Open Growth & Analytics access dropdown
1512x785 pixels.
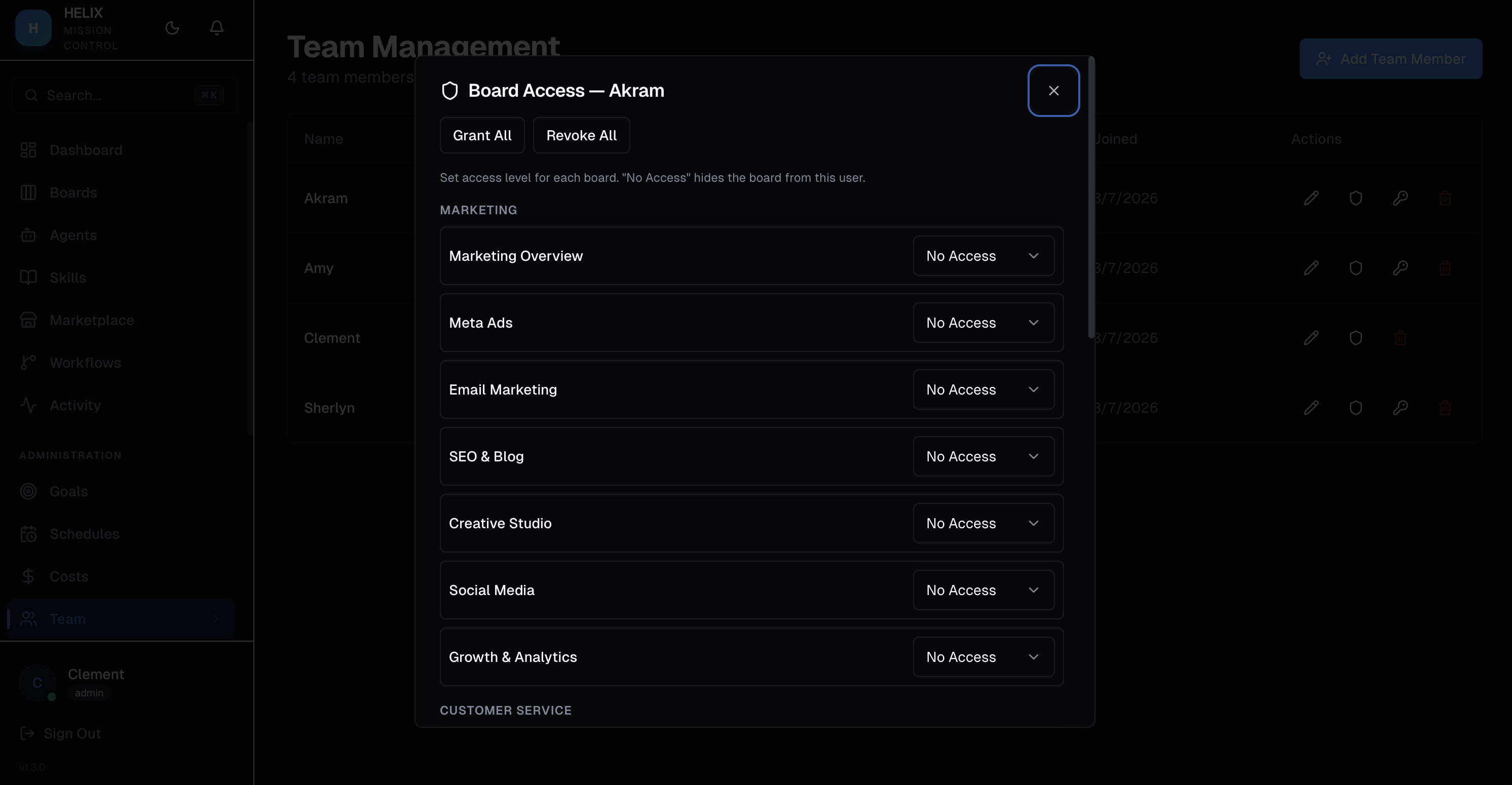click(x=984, y=657)
